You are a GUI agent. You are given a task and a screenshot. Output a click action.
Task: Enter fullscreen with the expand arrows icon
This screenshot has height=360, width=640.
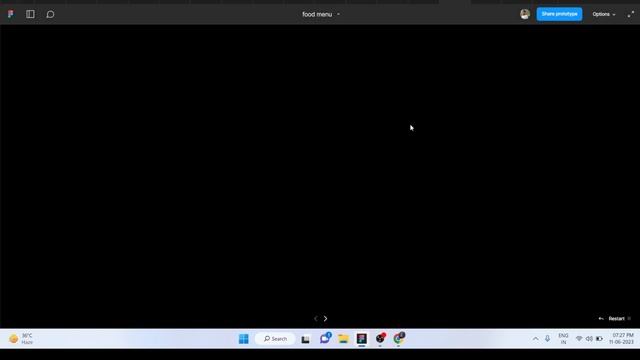(x=631, y=14)
